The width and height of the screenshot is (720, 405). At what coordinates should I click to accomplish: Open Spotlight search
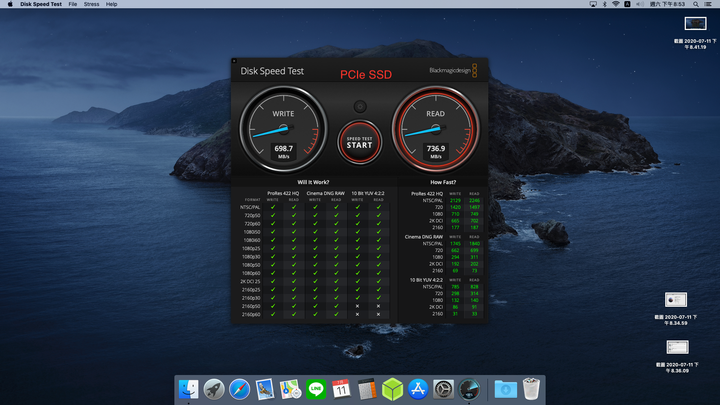coord(696,4)
